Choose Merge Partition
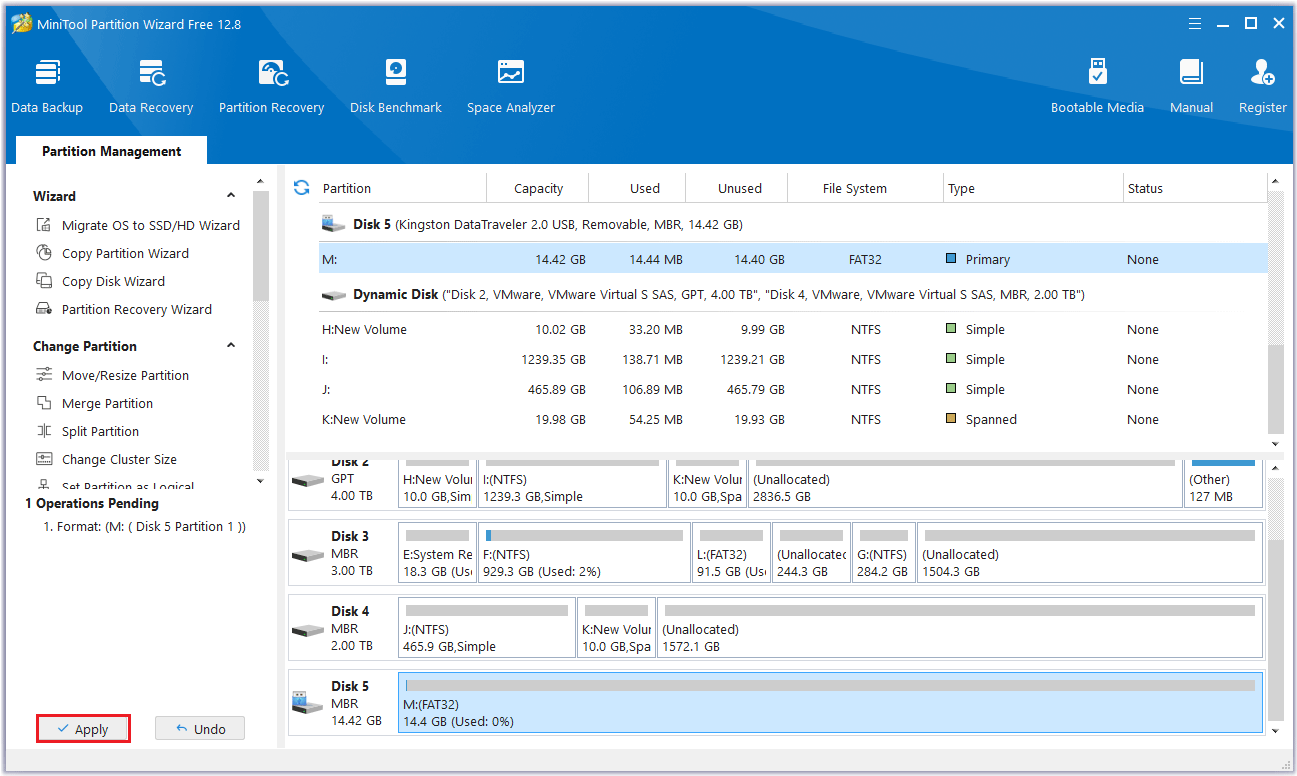 click(107, 403)
